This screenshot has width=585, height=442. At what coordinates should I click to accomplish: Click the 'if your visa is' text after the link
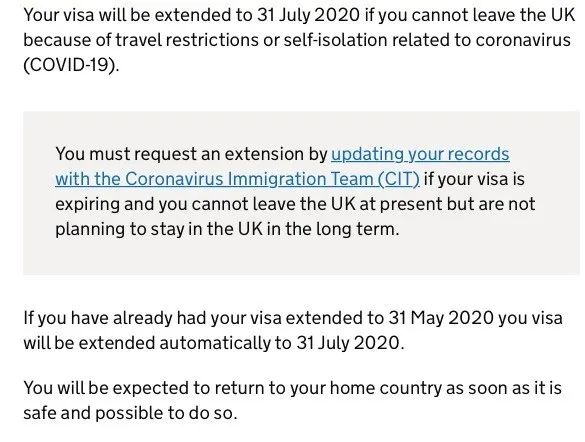(474, 179)
